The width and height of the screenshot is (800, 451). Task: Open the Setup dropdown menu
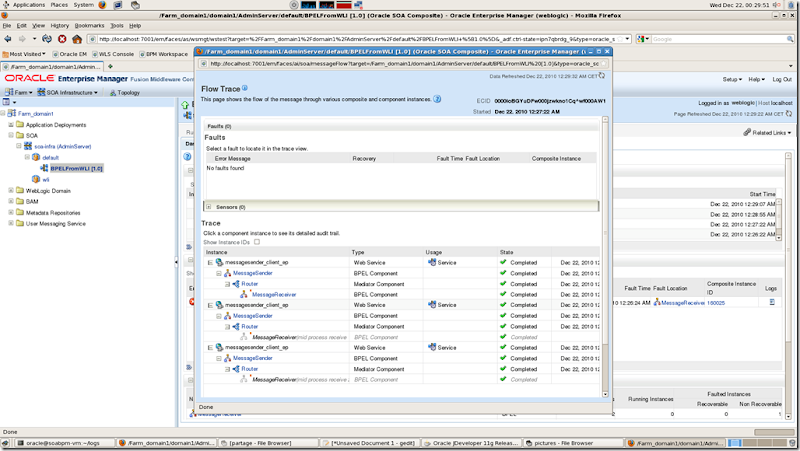point(732,80)
